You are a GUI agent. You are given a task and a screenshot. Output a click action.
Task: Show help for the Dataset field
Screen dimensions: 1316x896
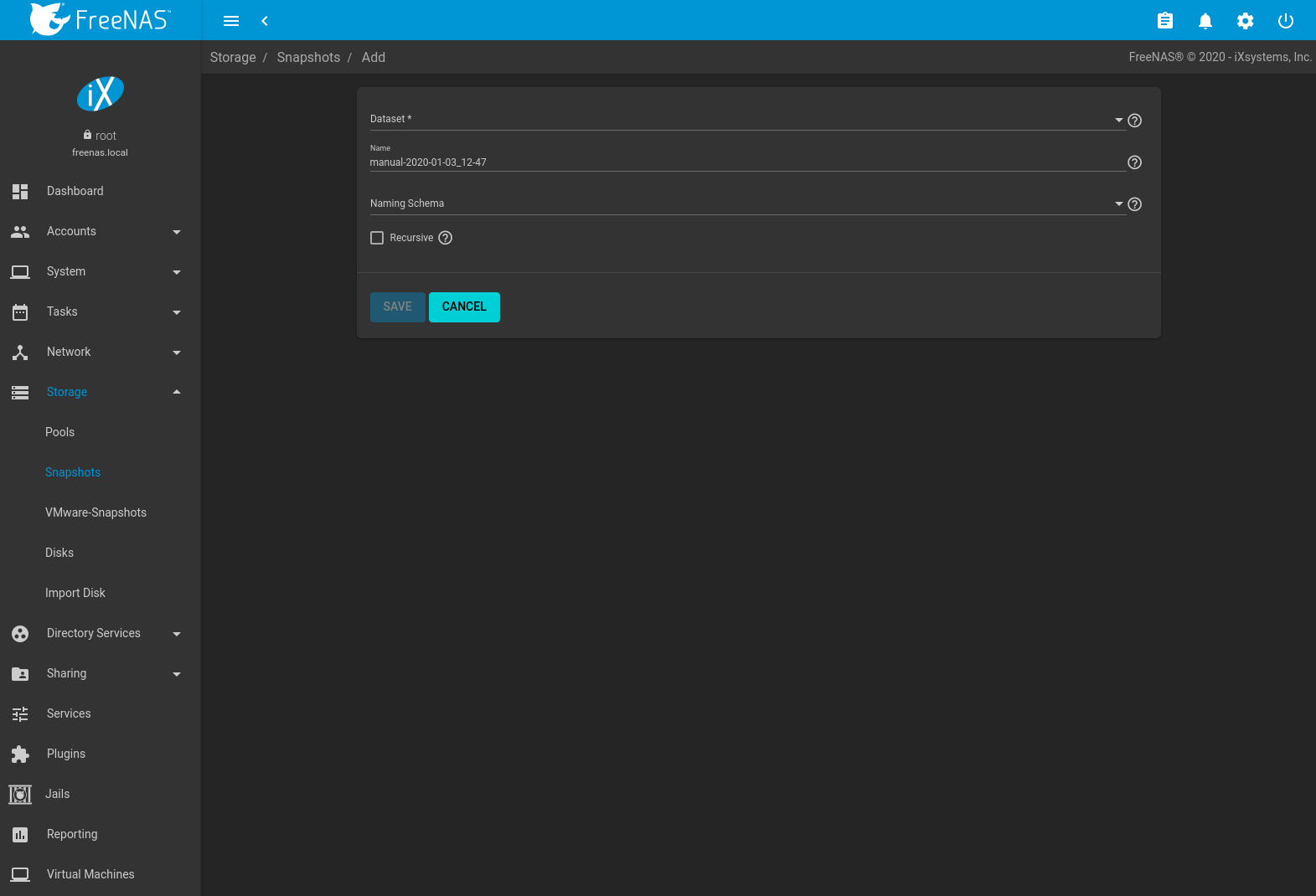1134,121
